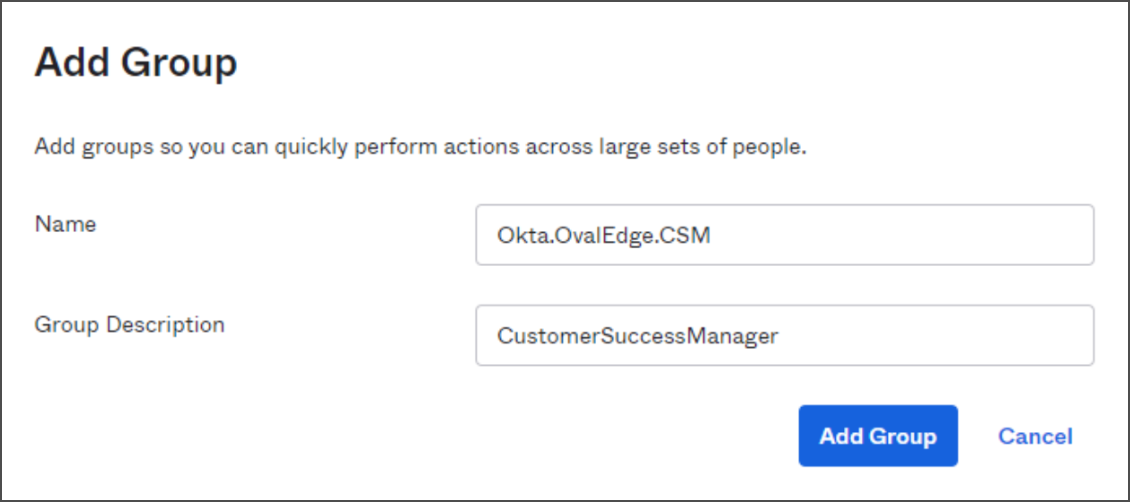Click 'quickly perform actions' in helper text
This screenshot has height=502, width=1130.
coord(408,148)
